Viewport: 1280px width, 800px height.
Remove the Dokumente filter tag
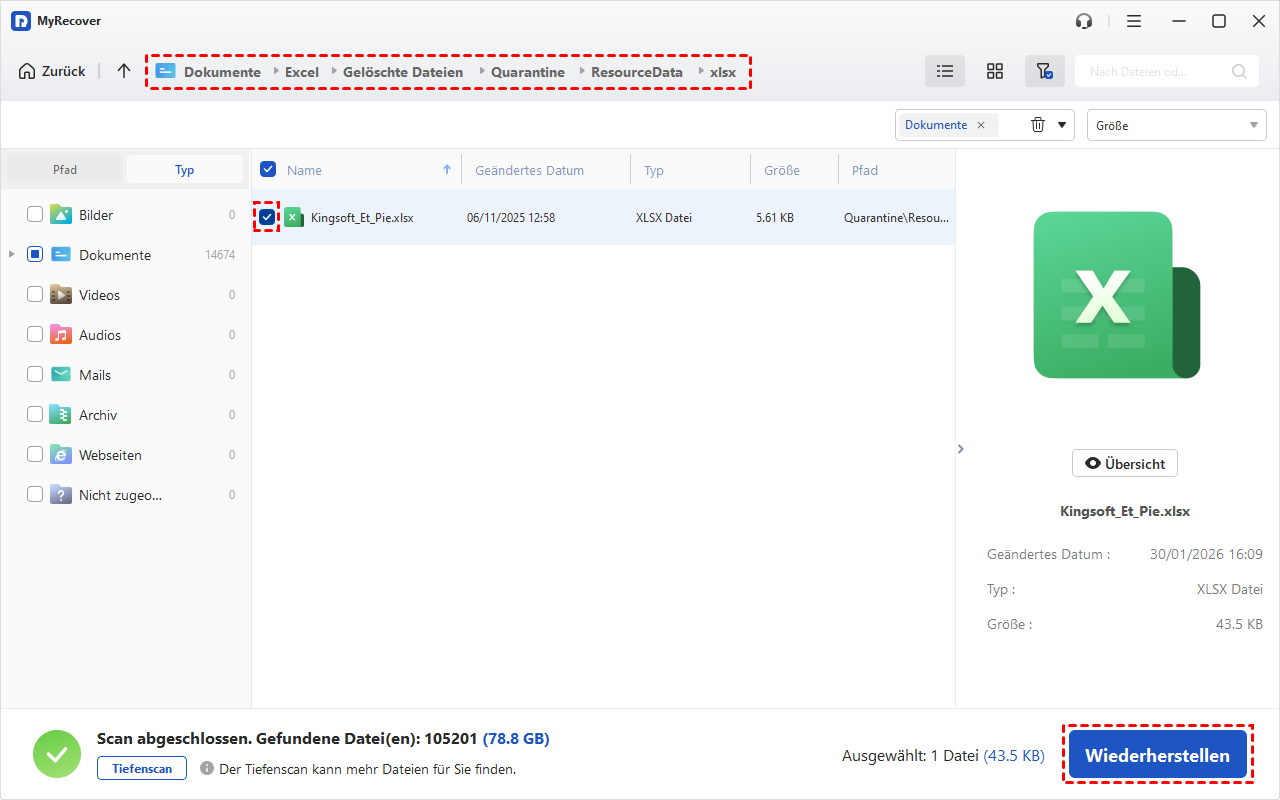pos(981,125)
